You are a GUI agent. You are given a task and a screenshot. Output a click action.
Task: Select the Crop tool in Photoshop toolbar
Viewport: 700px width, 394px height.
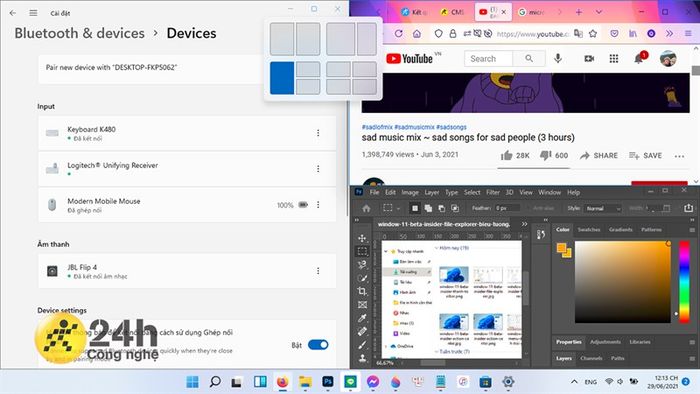point(362,291)
